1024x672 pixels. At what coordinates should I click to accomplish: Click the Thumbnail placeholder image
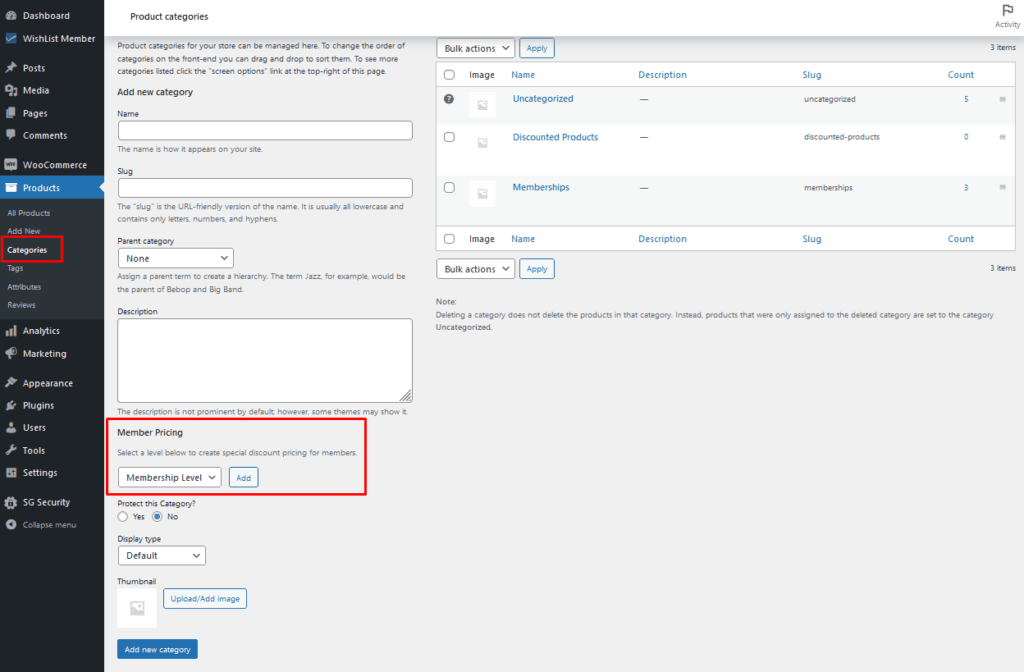(x=137, y=608)
